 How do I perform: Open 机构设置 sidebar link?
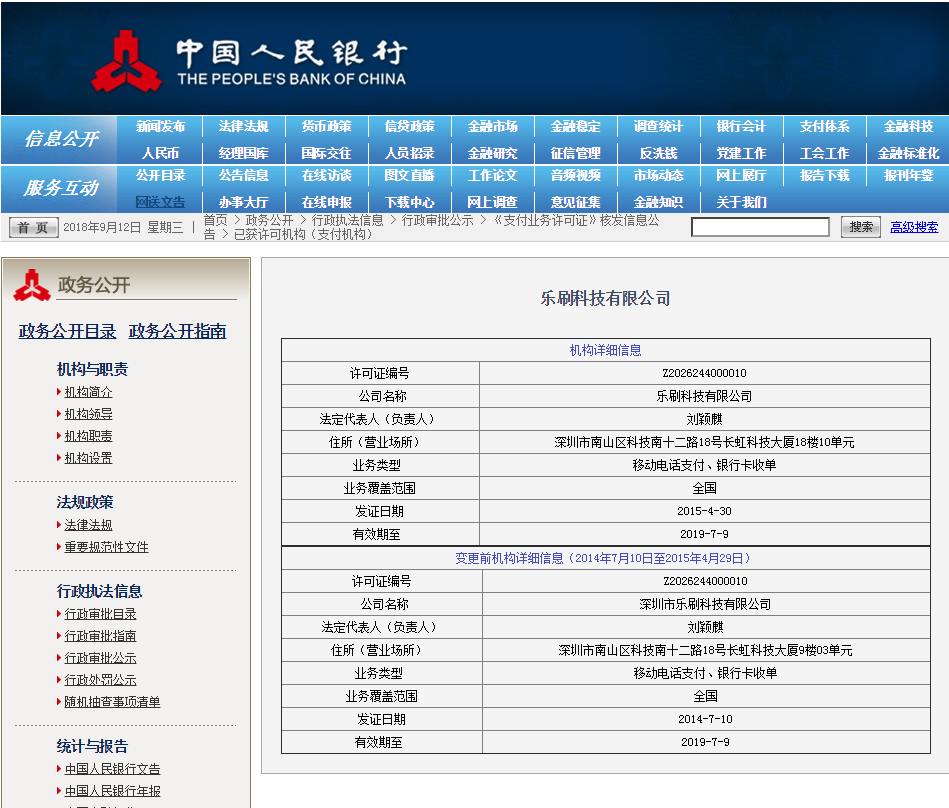(88, 458)
